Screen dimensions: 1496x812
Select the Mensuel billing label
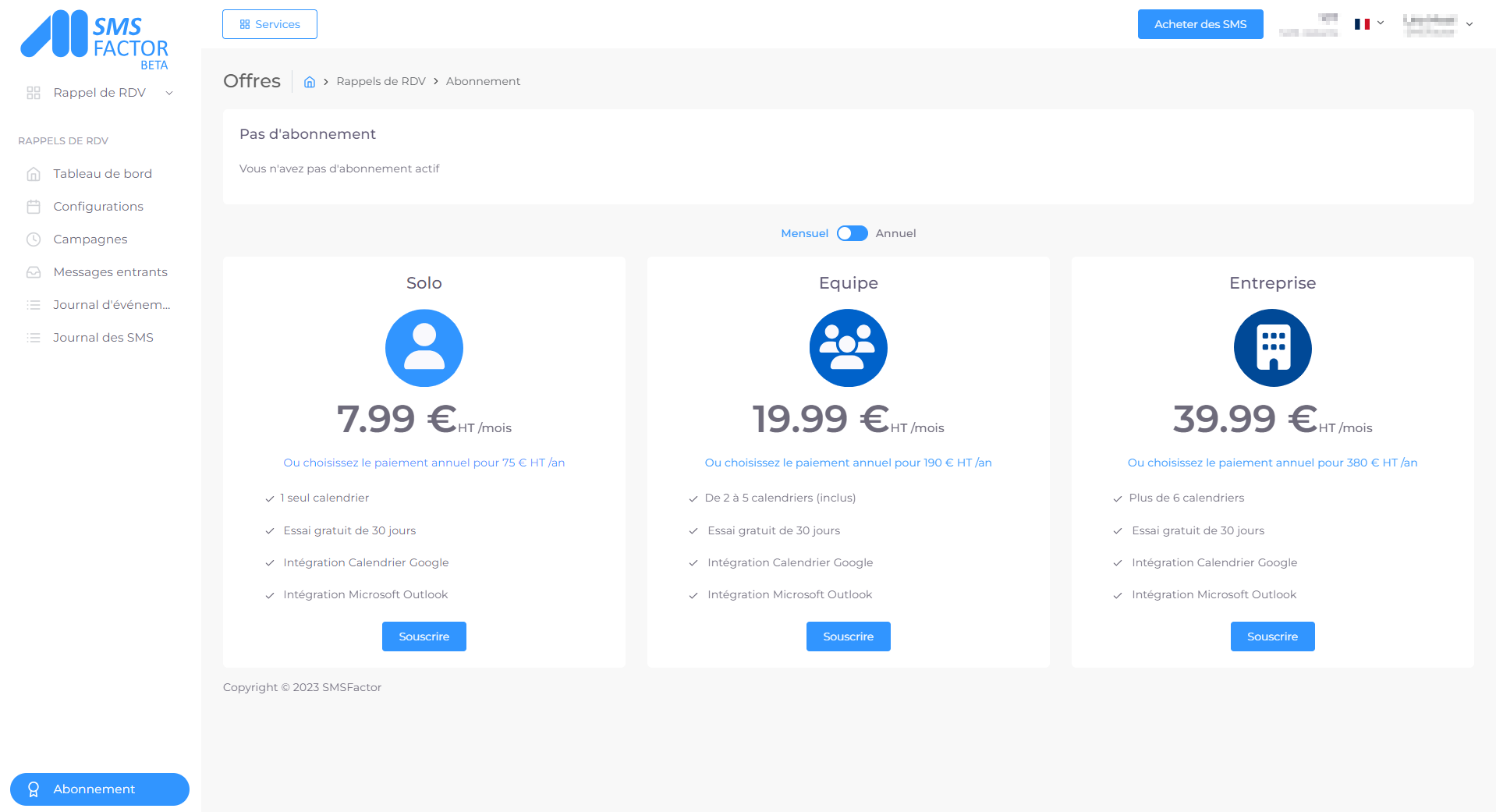(x=804, y=233)
